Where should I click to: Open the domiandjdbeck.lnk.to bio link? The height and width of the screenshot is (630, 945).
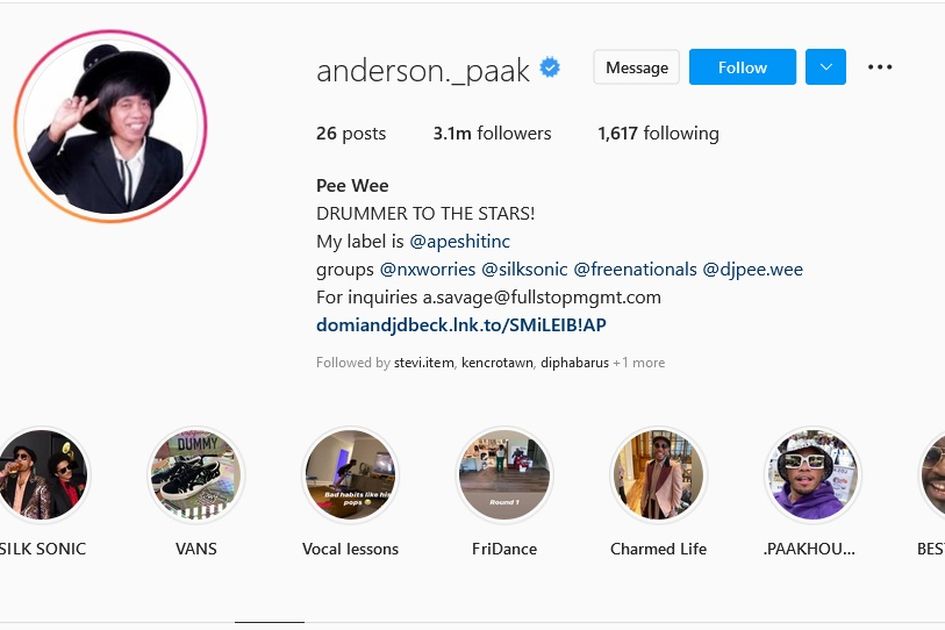[x=461, y=326]
